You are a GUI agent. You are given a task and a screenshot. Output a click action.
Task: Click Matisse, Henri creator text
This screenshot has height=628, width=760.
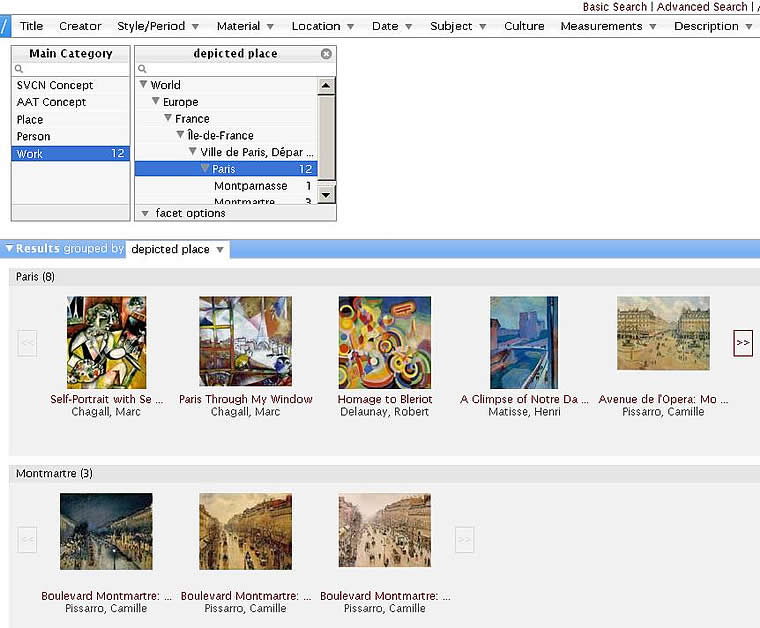pos(524,411)
